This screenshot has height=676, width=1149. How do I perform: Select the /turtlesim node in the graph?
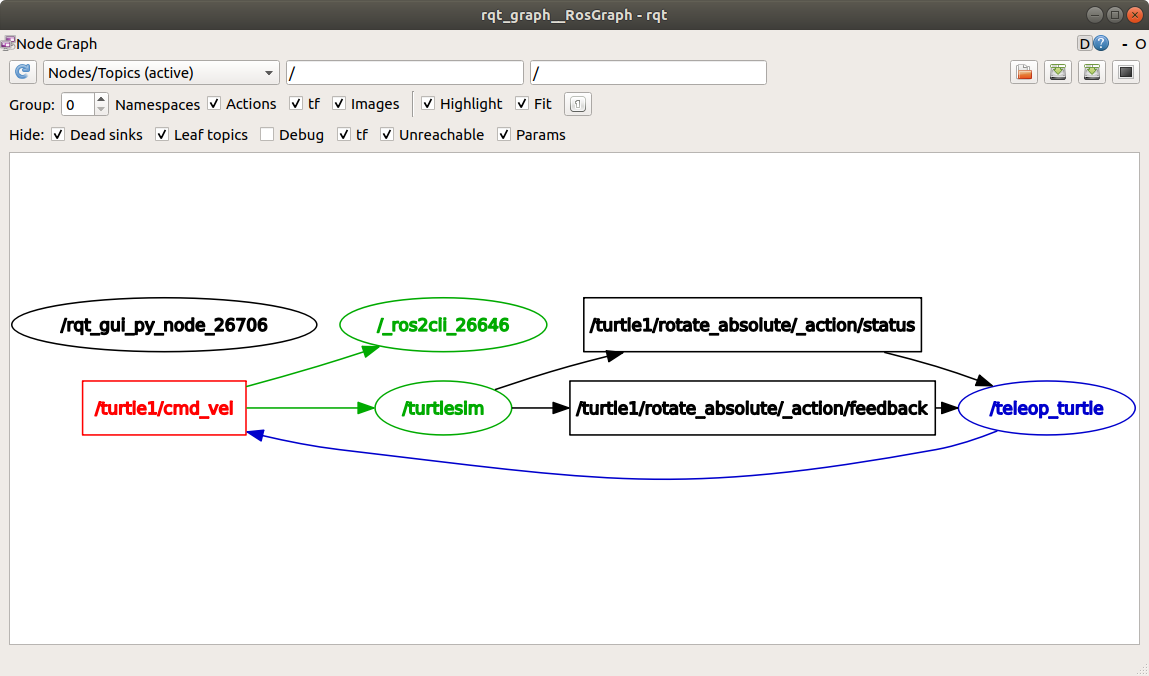443,408
